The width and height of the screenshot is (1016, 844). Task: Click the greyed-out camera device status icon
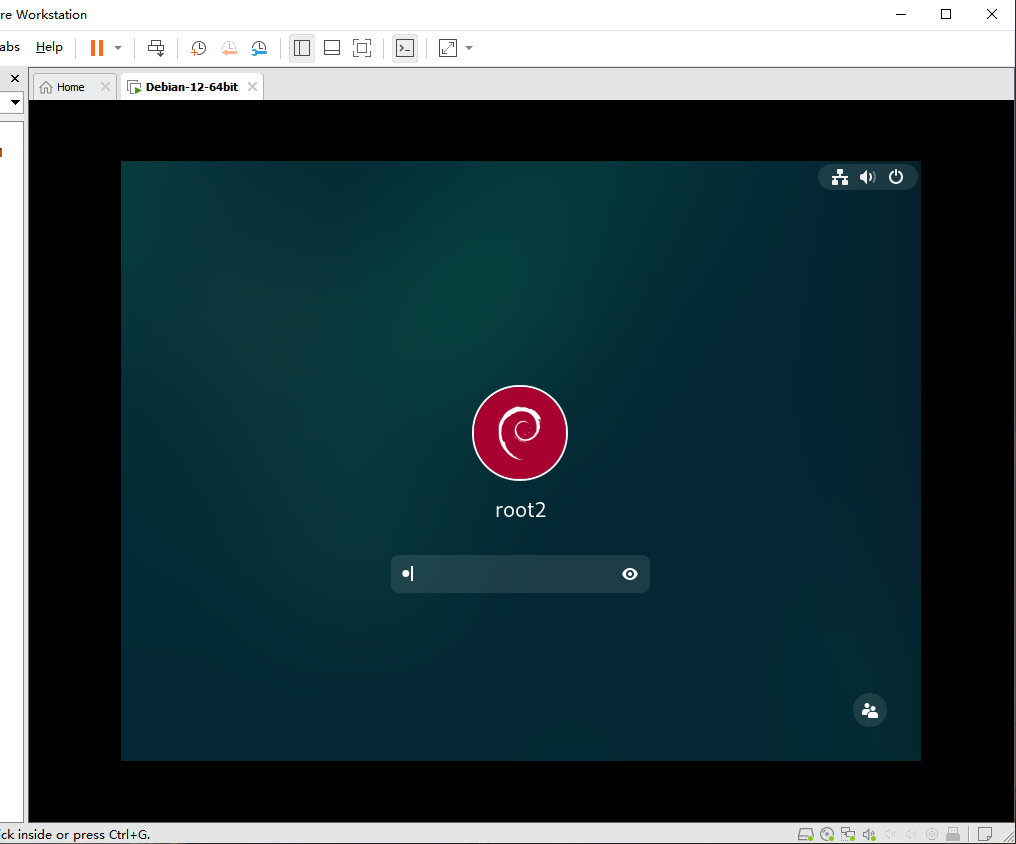[932, 834]
